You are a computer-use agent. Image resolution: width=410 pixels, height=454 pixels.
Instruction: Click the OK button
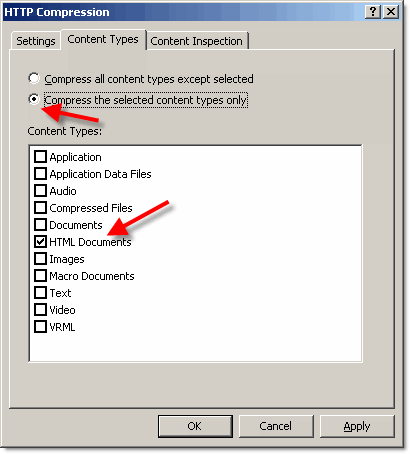point(195,426)
